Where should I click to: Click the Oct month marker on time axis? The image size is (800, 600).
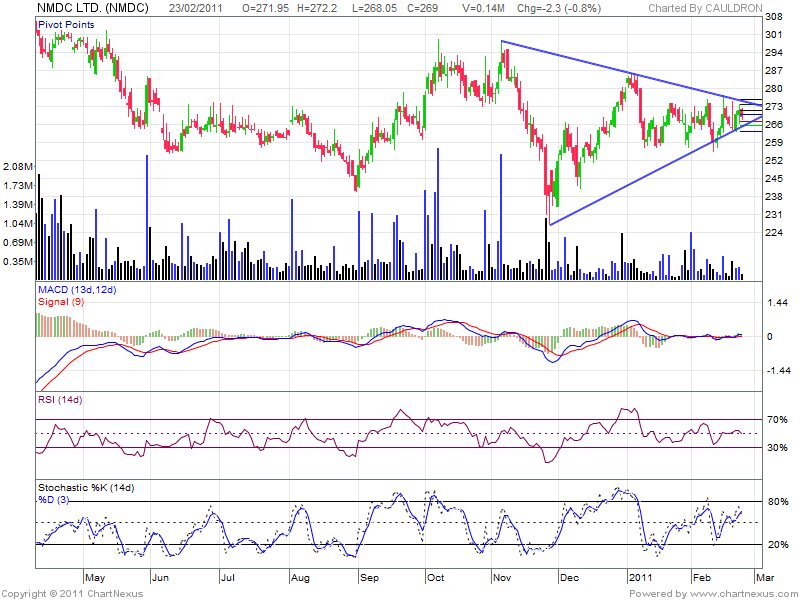pyautogui.click(x=436, y=578)
